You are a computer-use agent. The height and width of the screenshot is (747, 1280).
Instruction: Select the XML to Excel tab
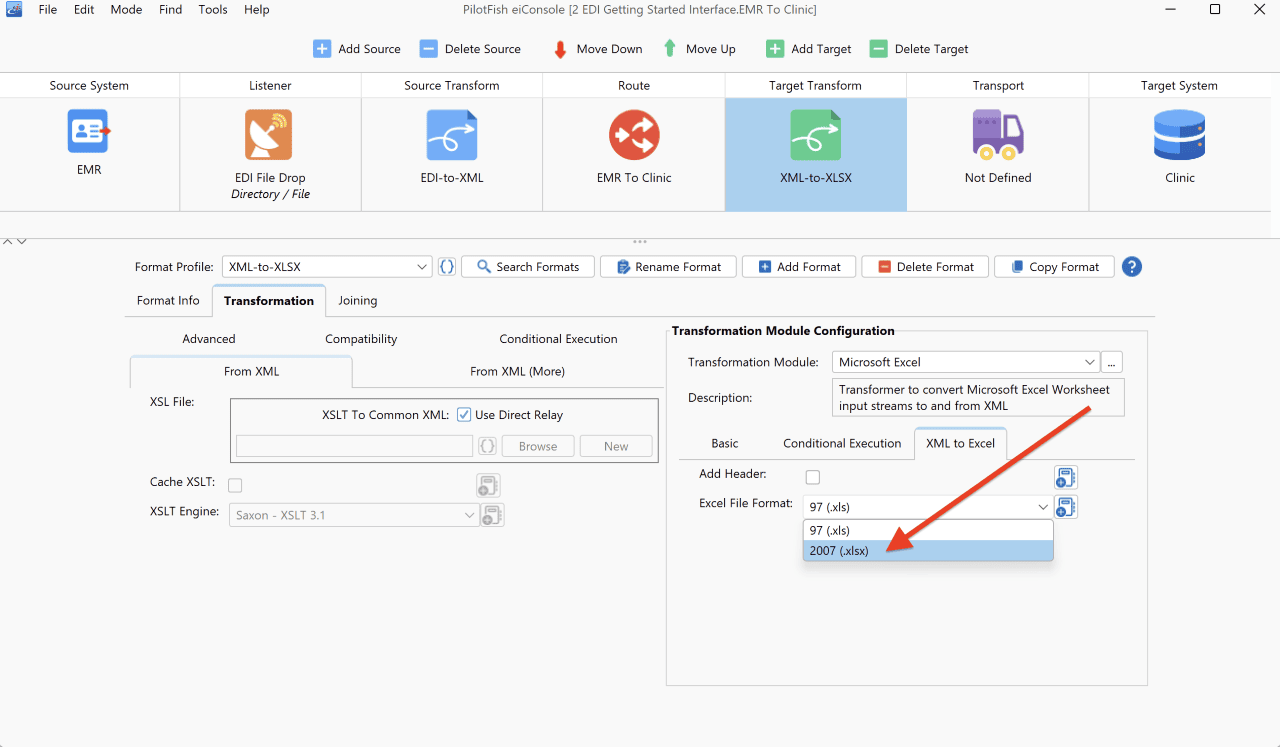[960, 443]
